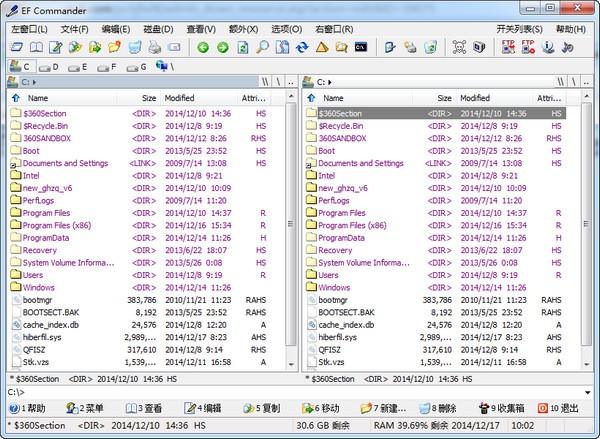Click the skull and crossbones toolbar icon

pyautogui.click(x=459, y=47)
